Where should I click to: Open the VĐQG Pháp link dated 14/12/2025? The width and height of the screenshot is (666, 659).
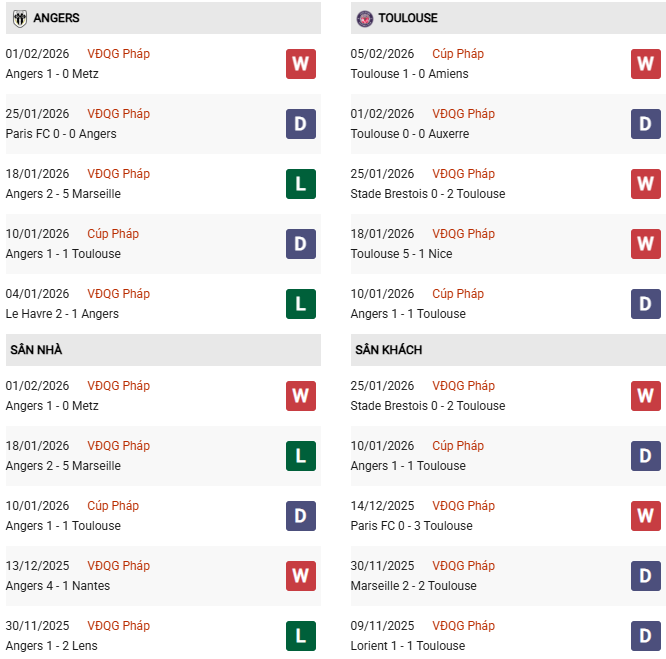tap(463, 506)
